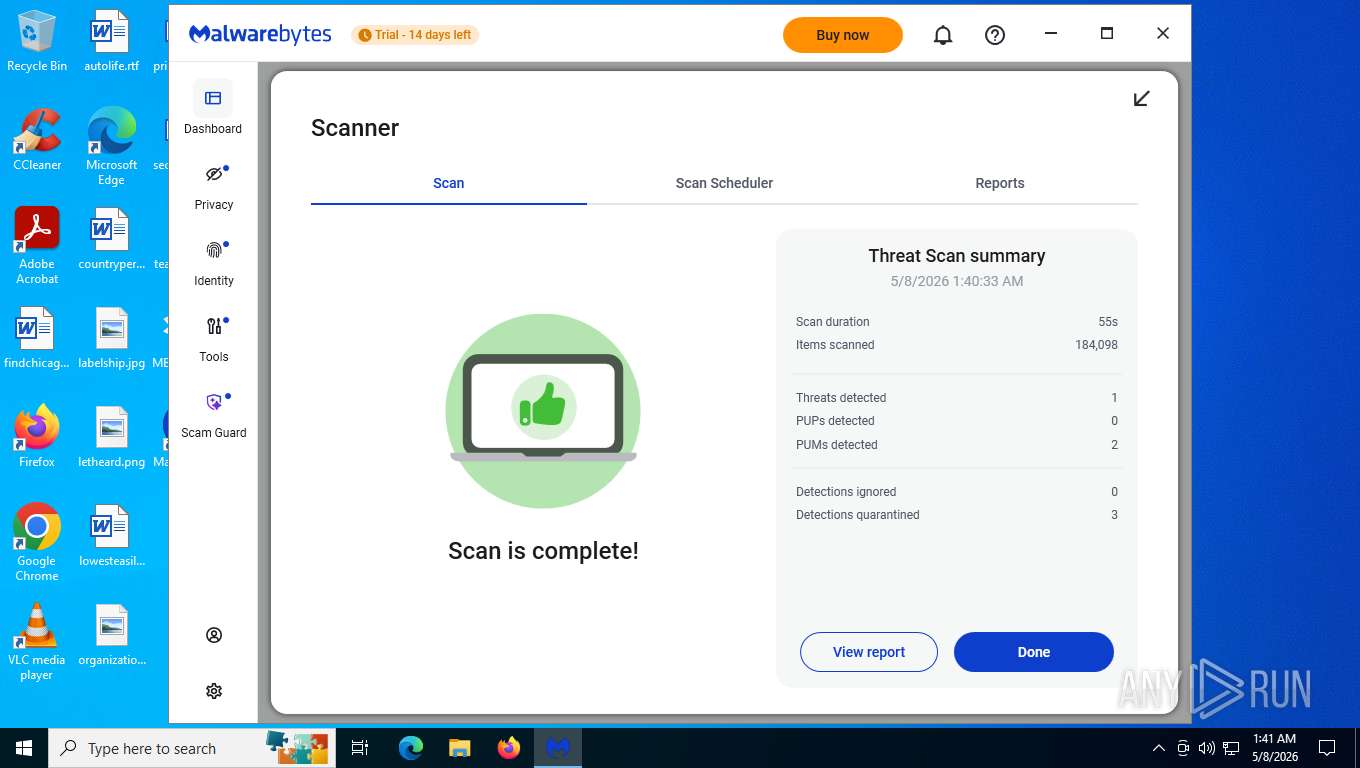The image size is (1360, 768).
Task: Open Recycle Bin on desktop
Action: coord(37,42)
